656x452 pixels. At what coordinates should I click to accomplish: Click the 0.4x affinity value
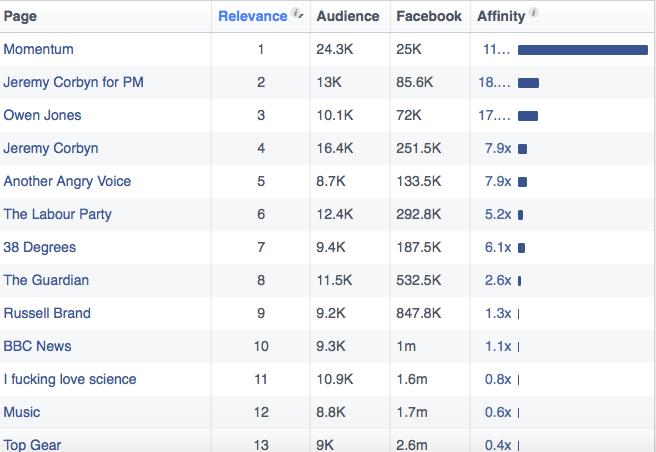point(498,445)
